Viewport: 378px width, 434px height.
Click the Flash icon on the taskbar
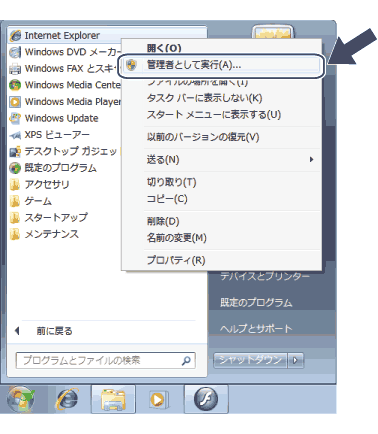(x=206, y=399)
